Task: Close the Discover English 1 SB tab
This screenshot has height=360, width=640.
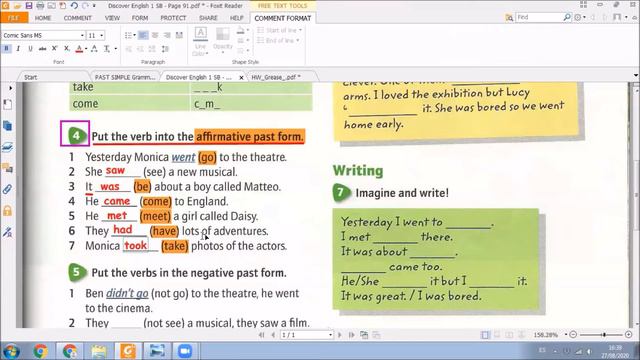Action: [x=241, y=77]
